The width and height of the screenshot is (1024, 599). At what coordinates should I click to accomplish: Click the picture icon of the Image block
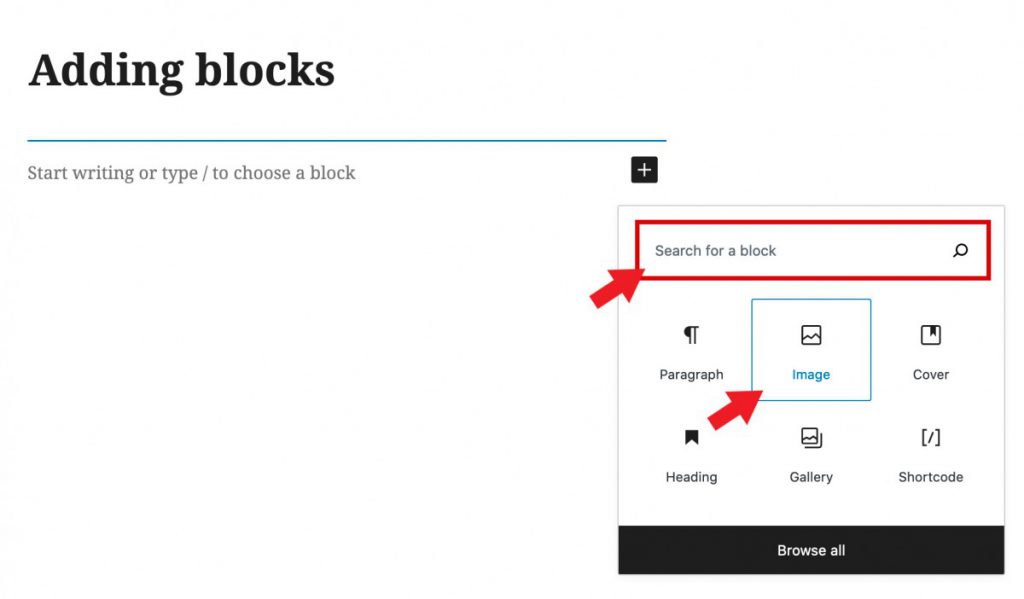[811, 335]
